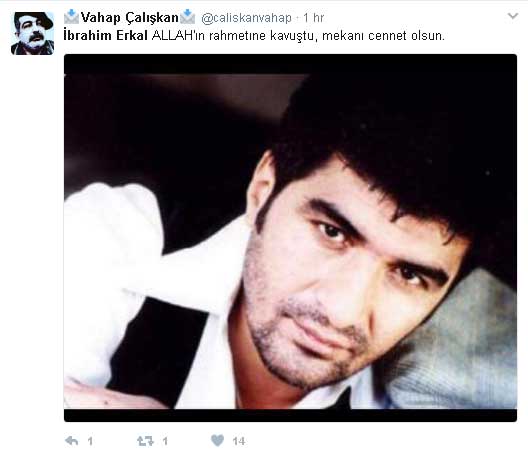
Task: Open Vahap Çalışkan's profile avatar
Action: tap(32, 33)
